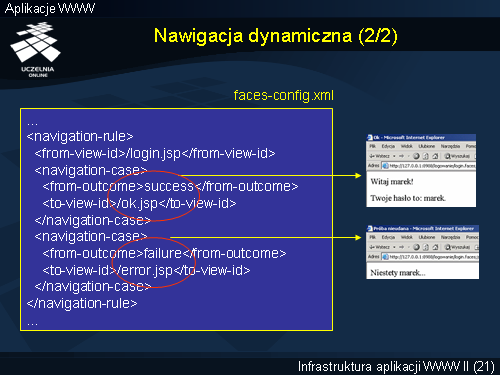Viewport: 500px width, 375px height.
Task: Open Plik menu in Ok window
Action: (372, 146)
